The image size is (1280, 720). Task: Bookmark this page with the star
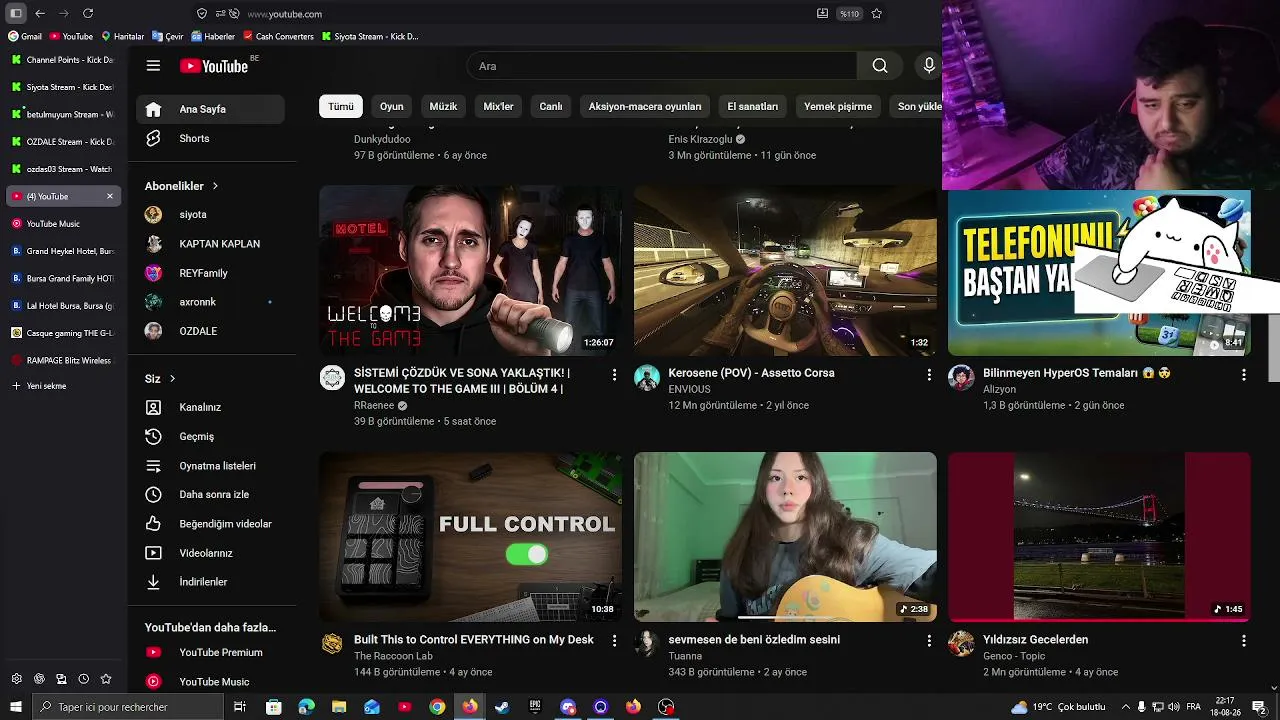click(877, 14)
